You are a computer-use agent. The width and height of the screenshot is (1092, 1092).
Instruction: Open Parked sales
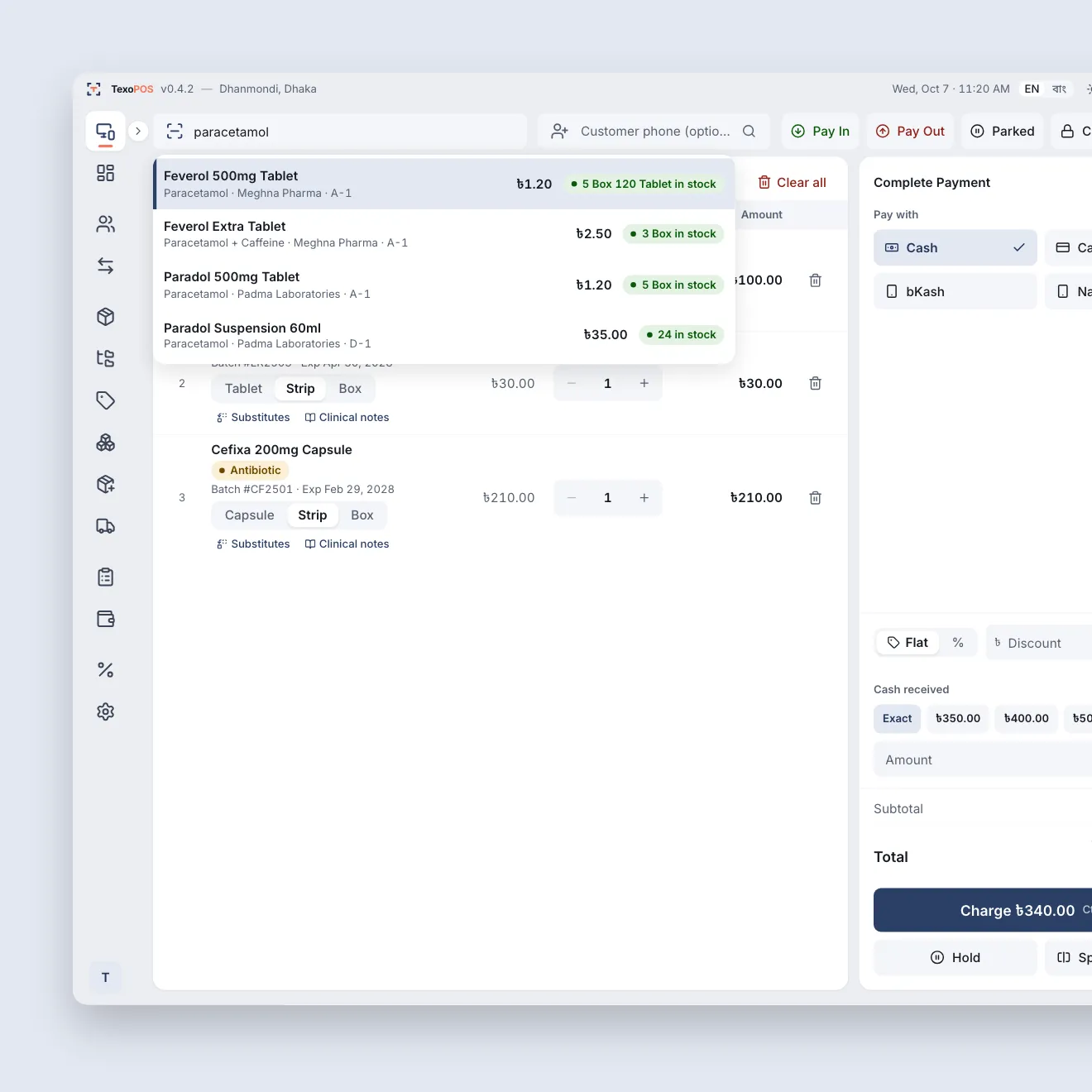[1003, 131]
